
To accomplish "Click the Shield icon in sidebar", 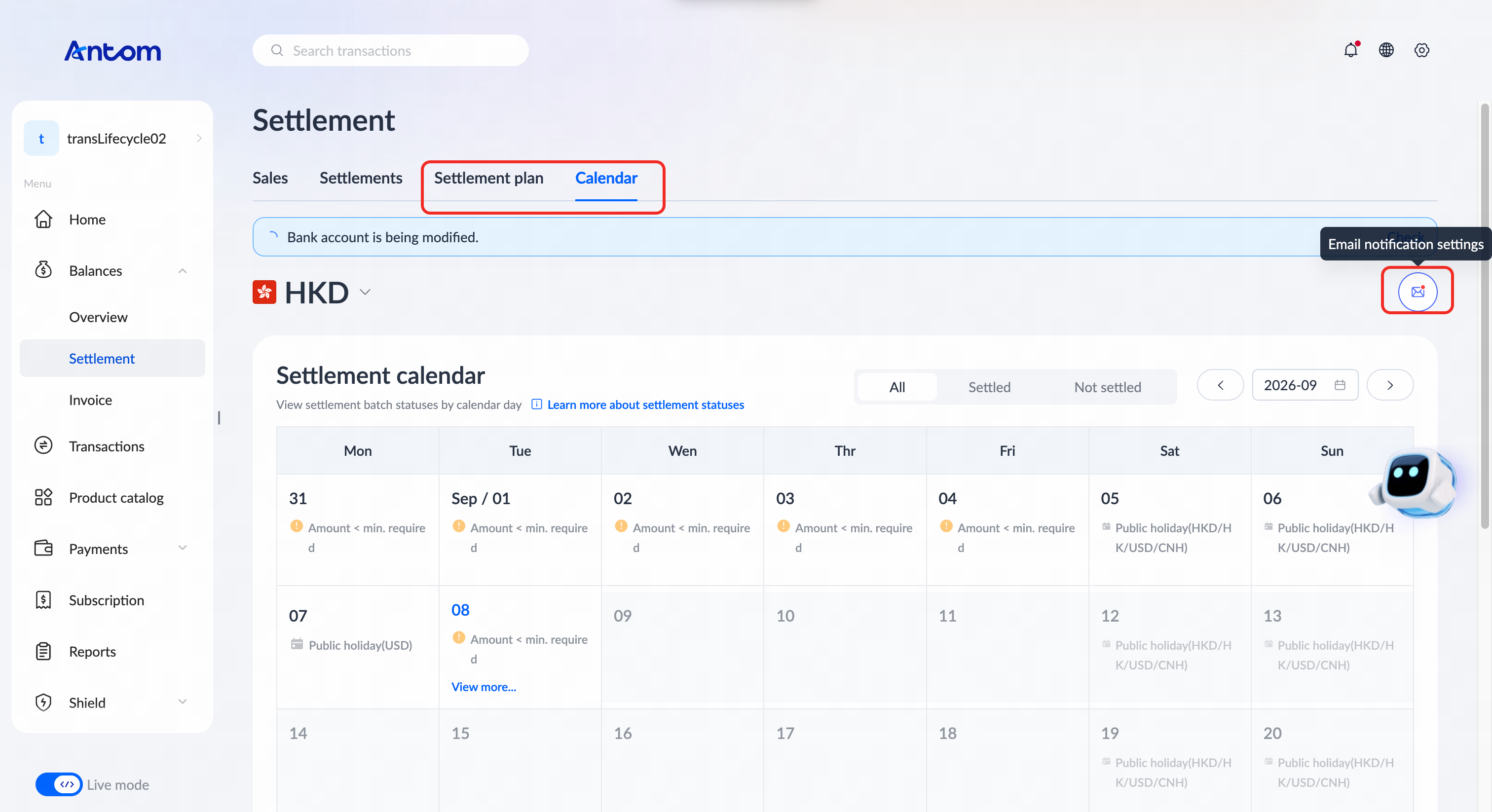I will pos(43,702).
